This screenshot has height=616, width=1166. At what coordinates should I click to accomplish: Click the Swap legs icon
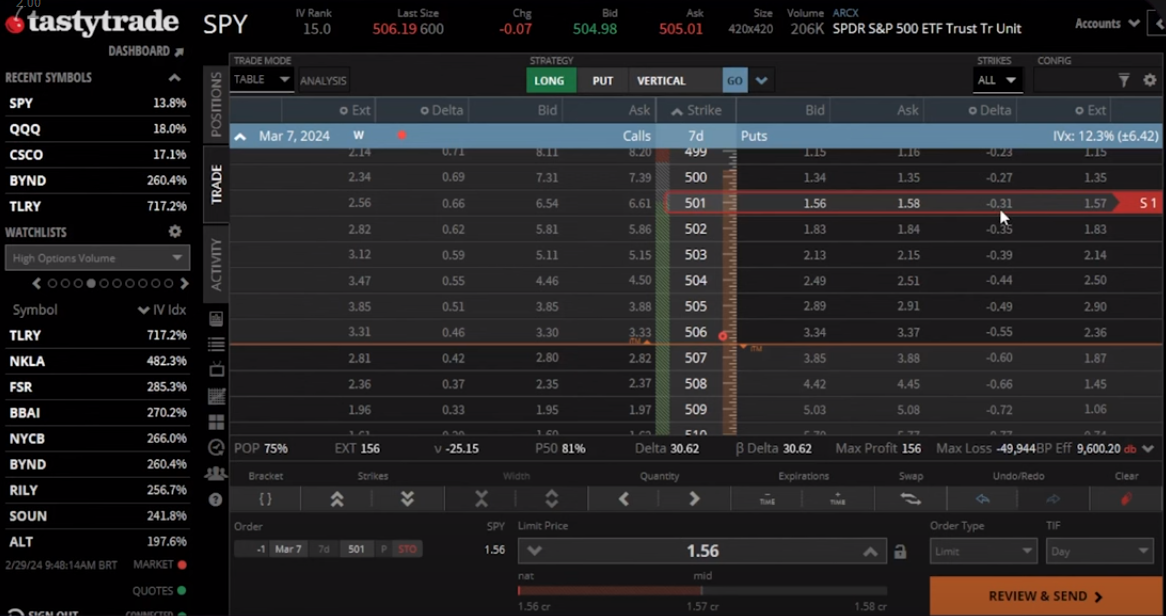point(910,498)
